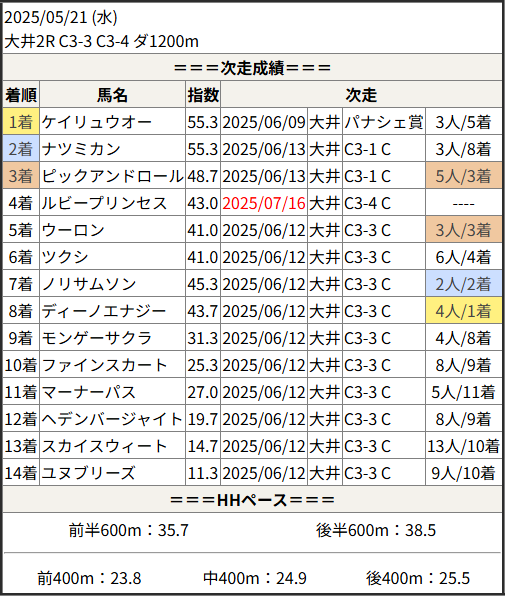Click the 着順 column header

21,95
